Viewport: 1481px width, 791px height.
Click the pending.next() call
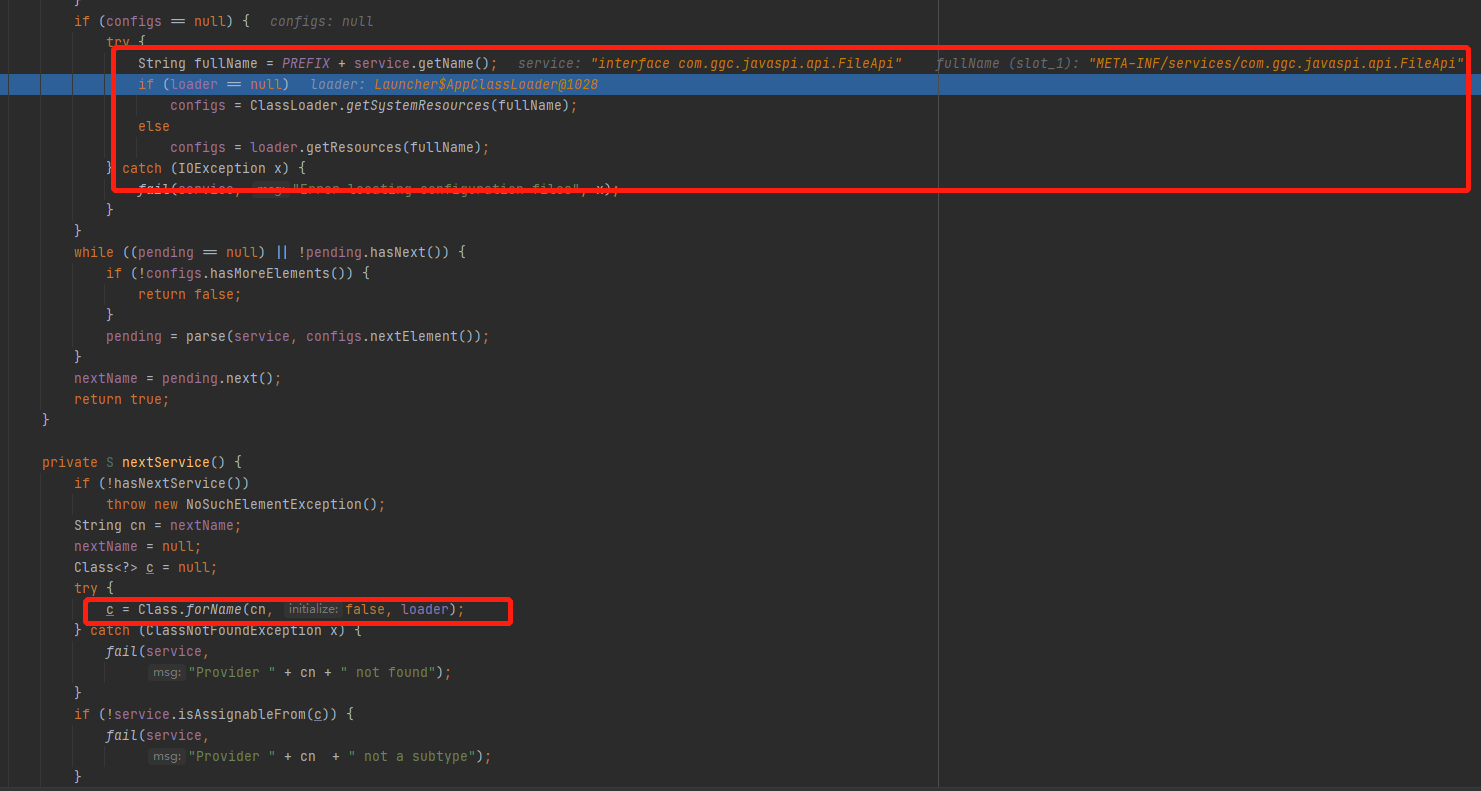pyautogui.click(x=218, y=378)
